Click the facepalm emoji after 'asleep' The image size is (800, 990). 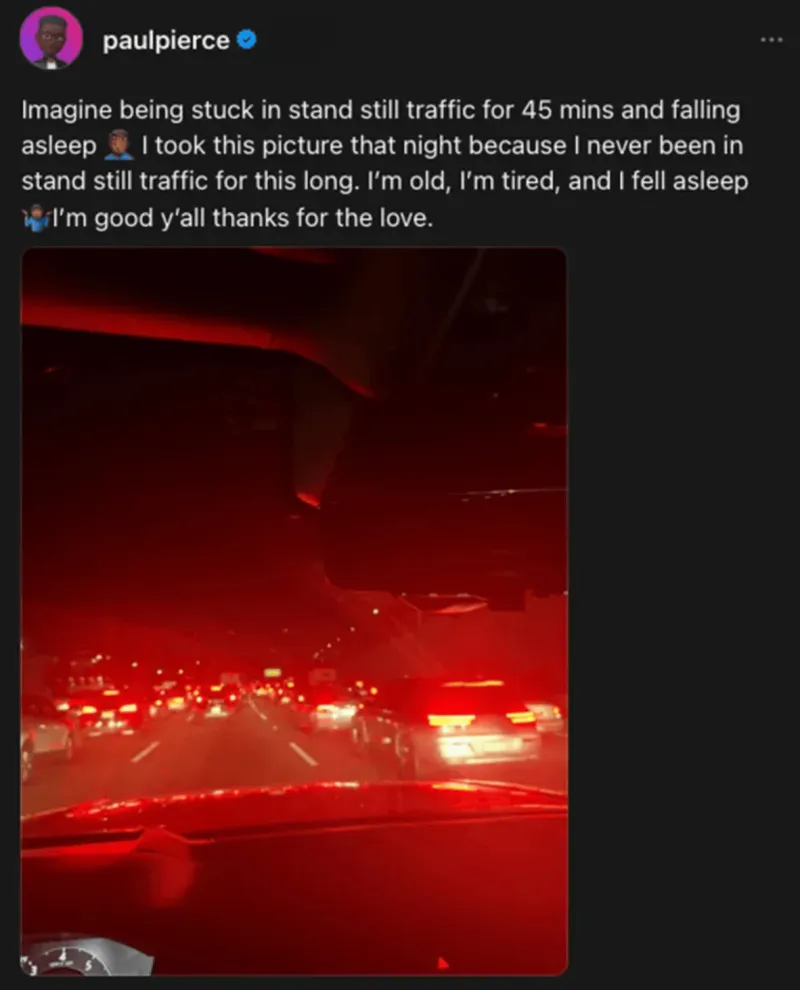119,145
